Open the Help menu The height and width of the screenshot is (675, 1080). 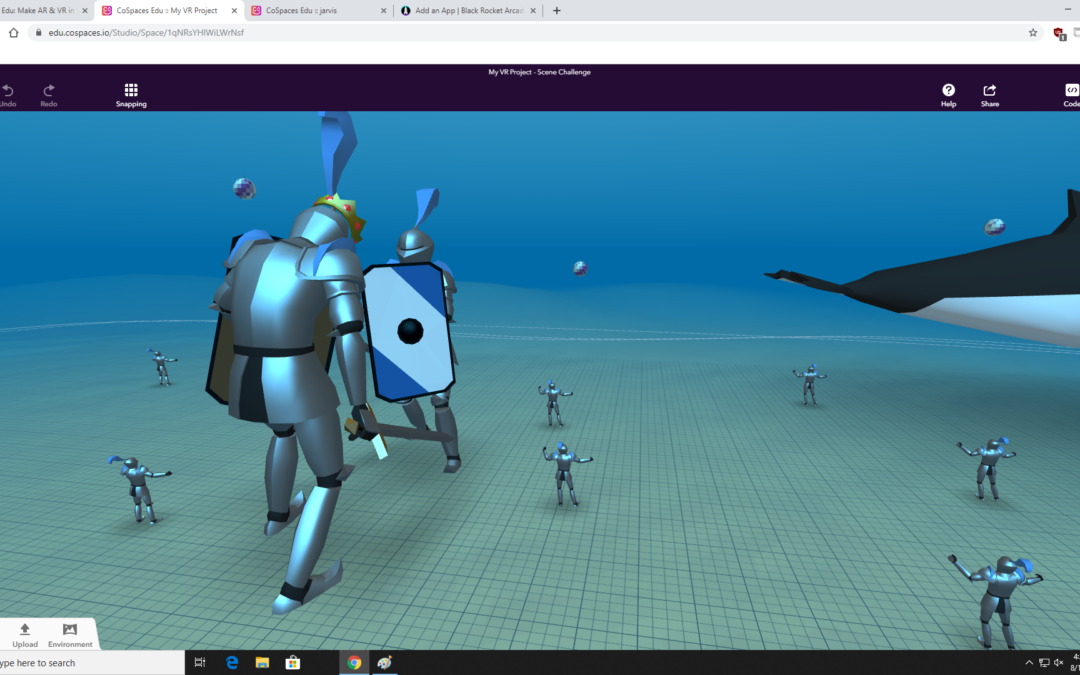948,95
